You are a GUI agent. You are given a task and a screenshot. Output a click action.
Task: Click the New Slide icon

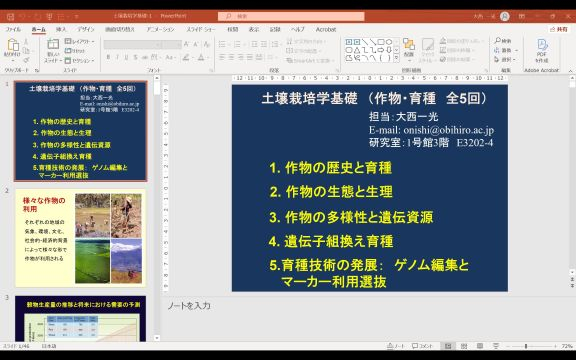53,44
